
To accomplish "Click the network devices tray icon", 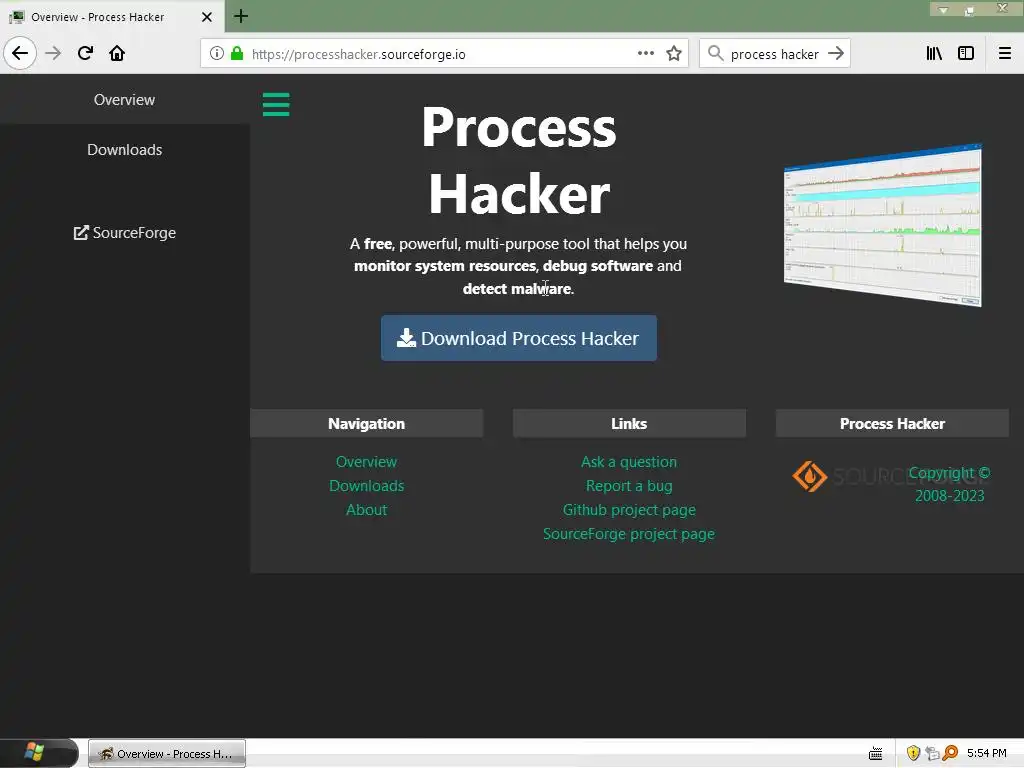I will point(932,753).
